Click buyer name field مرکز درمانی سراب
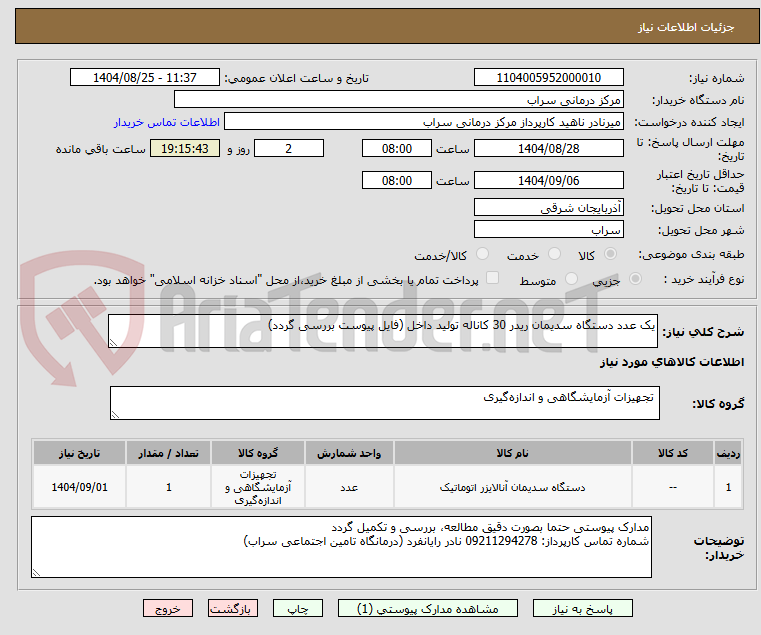Screen dimensions: 761x635 pyautogui.click(x=398, y=100)
